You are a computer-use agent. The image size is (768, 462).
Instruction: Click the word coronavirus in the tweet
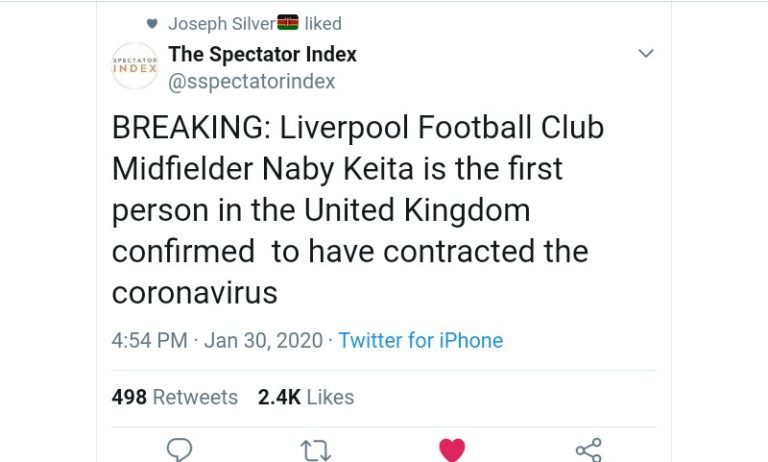point(194,293)
